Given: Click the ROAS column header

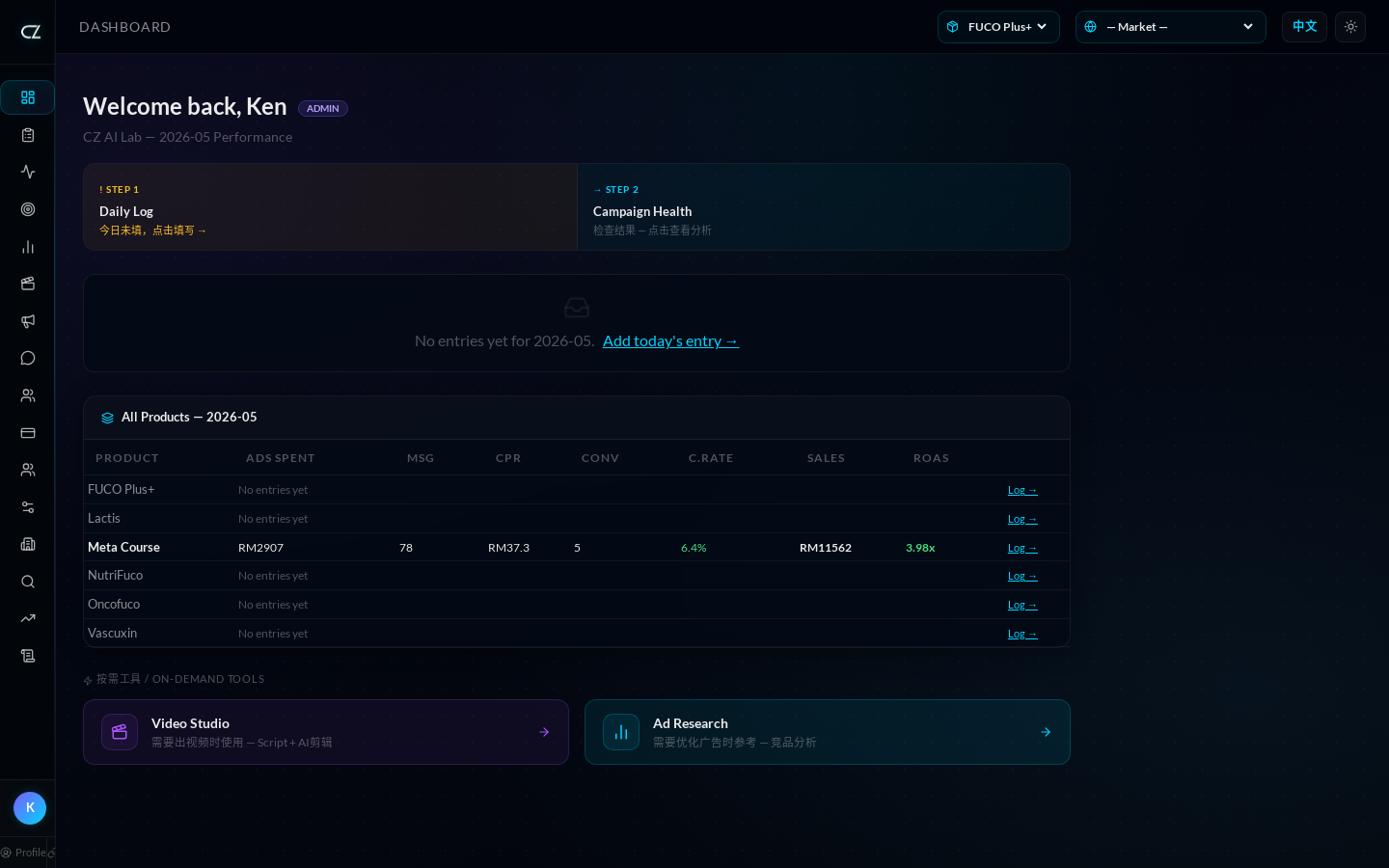Looking at the screenshot, I should click(932, 458).
